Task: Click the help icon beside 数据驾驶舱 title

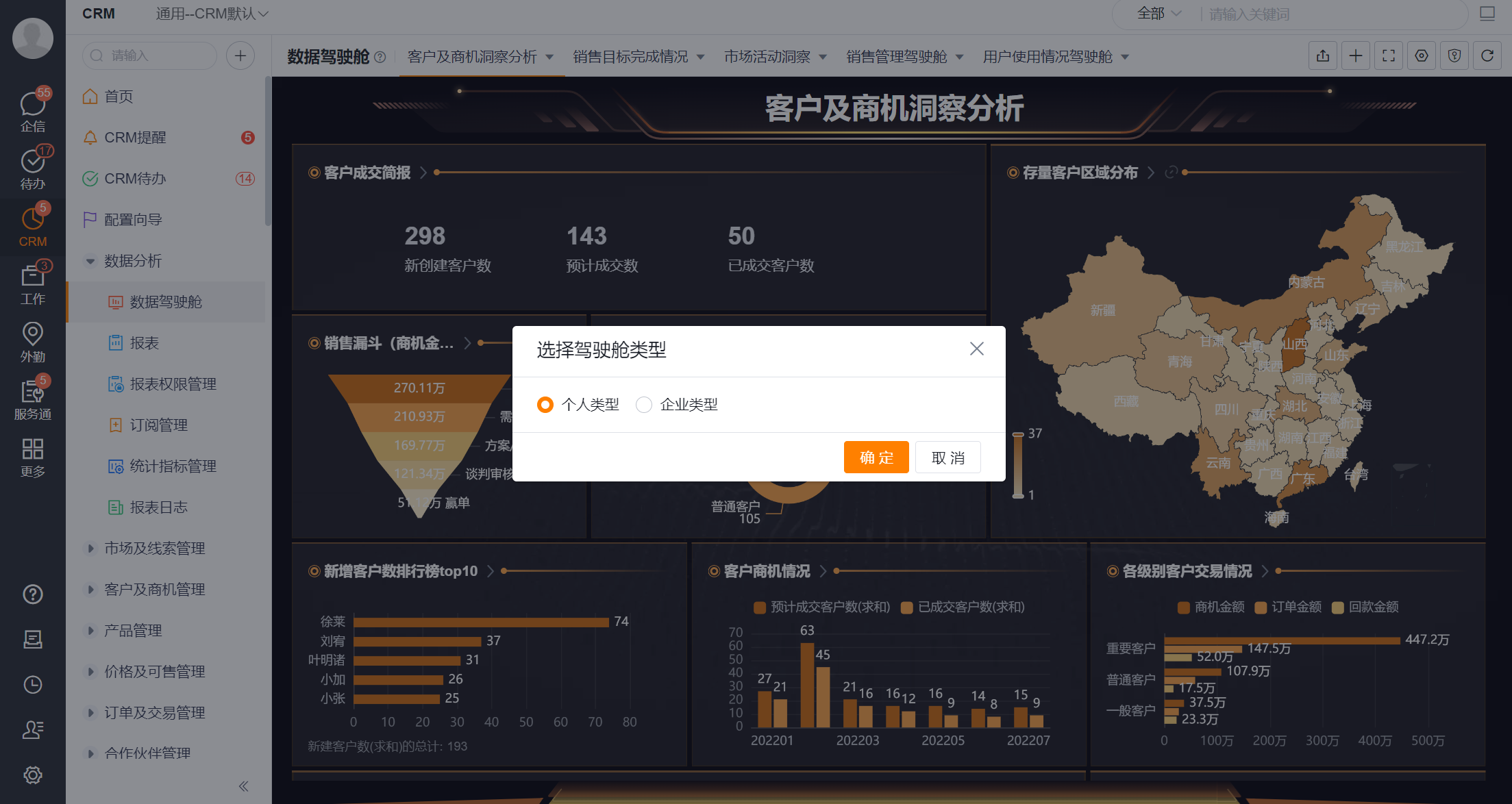Action: (380, 57)
